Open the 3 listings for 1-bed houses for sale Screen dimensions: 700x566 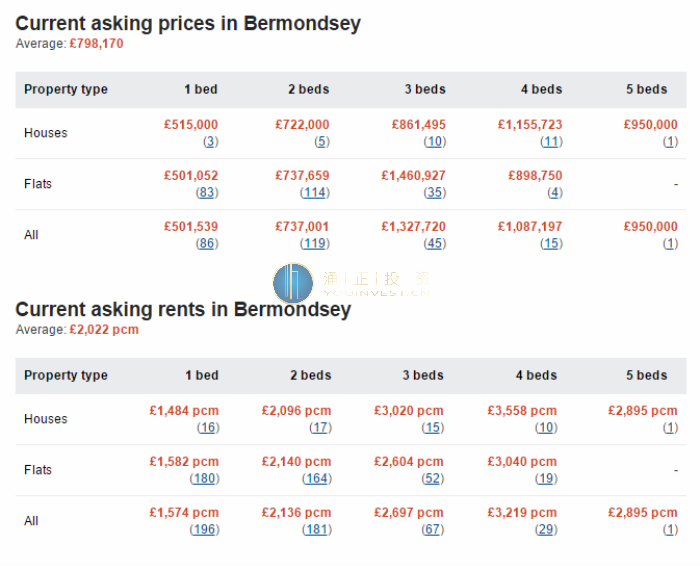[211, 142]
